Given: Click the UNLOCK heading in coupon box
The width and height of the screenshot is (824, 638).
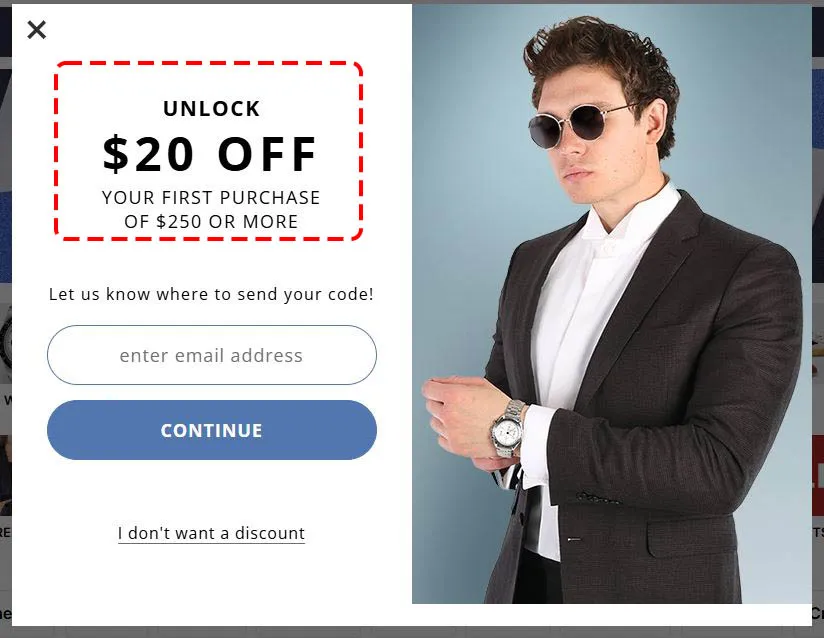Looking at the screenshot, I should click(x=211, y=109).
